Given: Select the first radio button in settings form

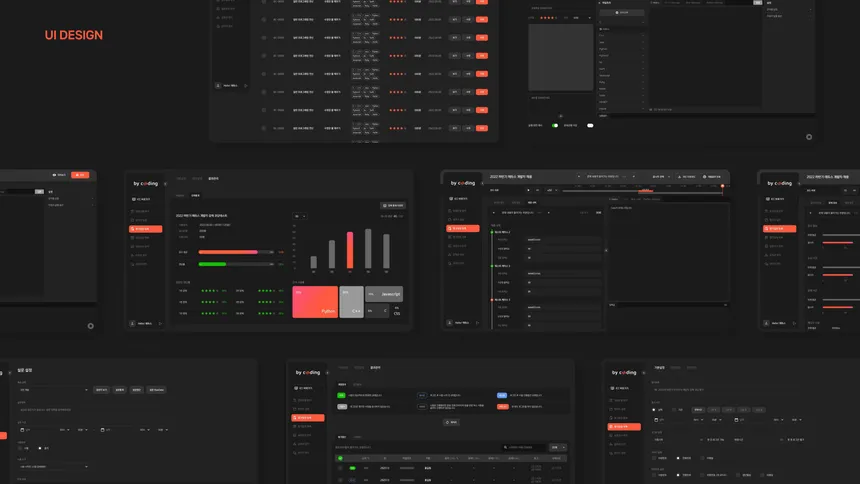Looking at the screenshot, I should (21, 448).
